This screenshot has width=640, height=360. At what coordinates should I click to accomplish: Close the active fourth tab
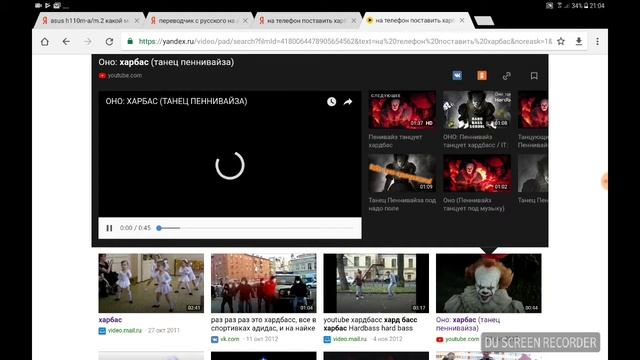click(x=462, y=20)
